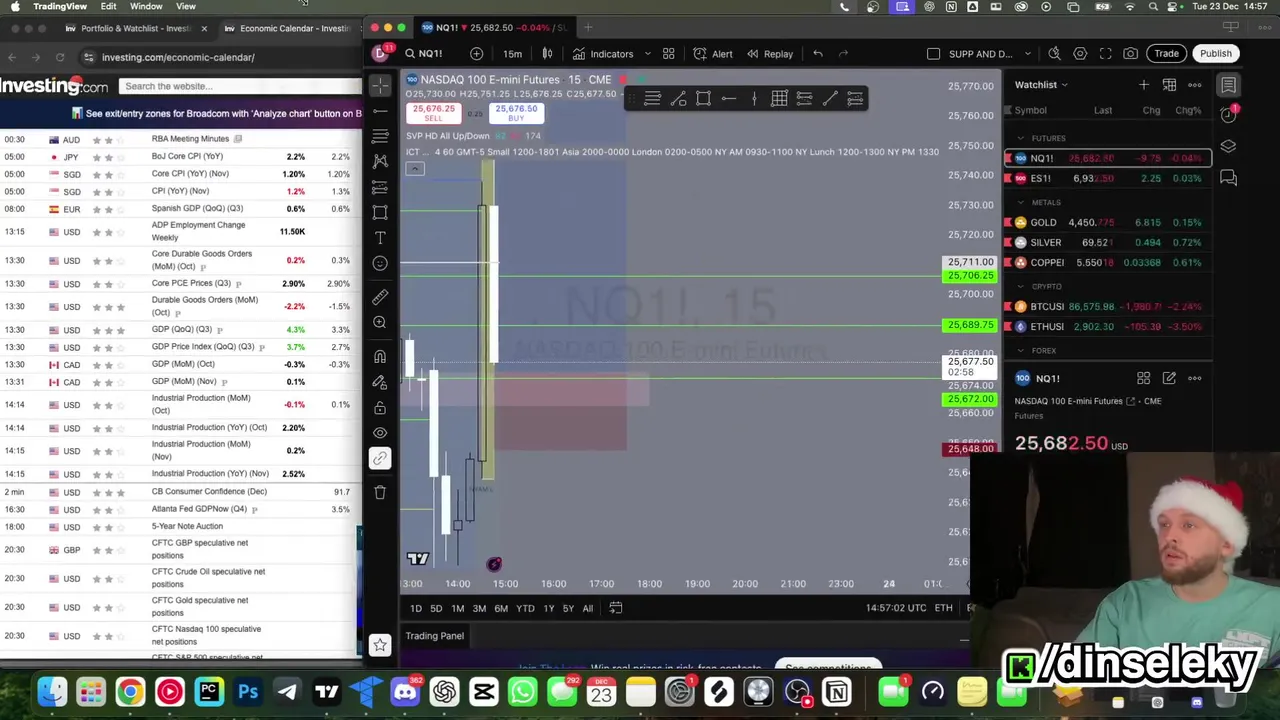Screen dimensions: 1280x720
Task: Collapse indicator legend chevron on chart
Action: tap(415, 168)
